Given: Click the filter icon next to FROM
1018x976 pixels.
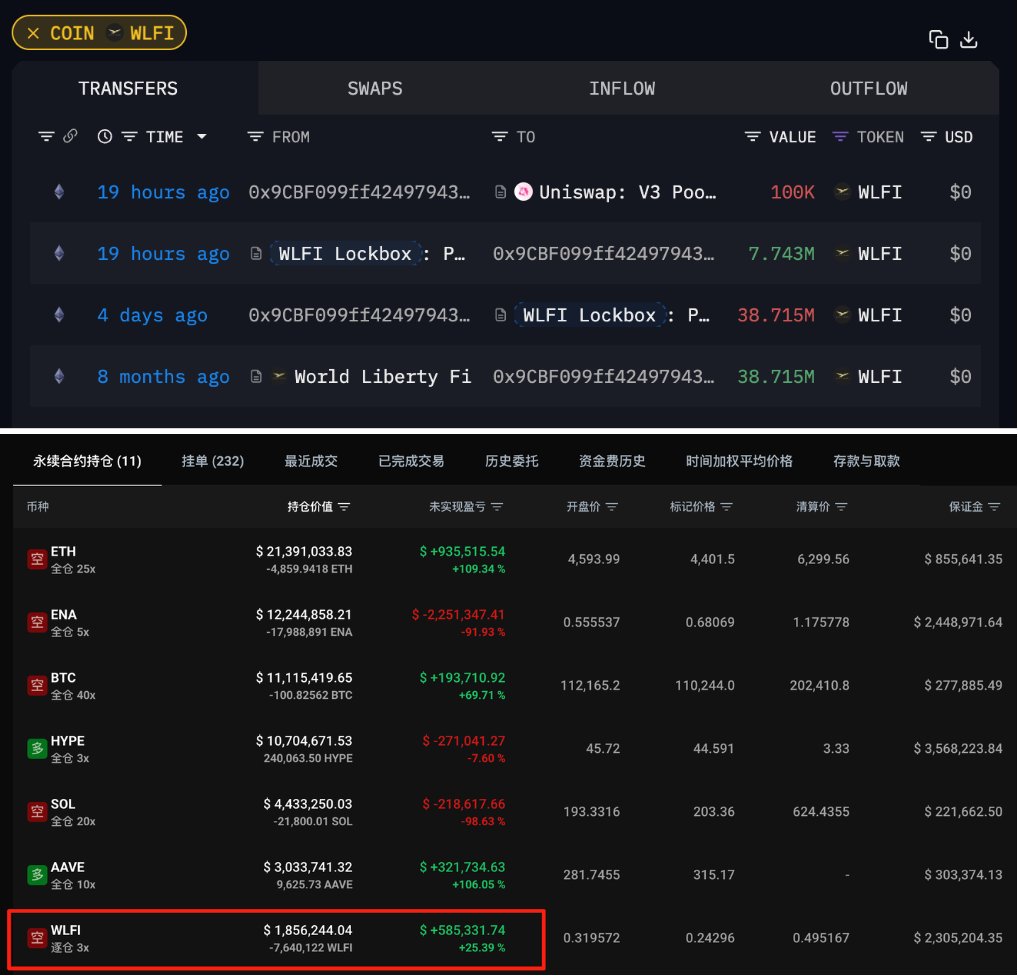Looking at the screenshot, I should [255, 136].
